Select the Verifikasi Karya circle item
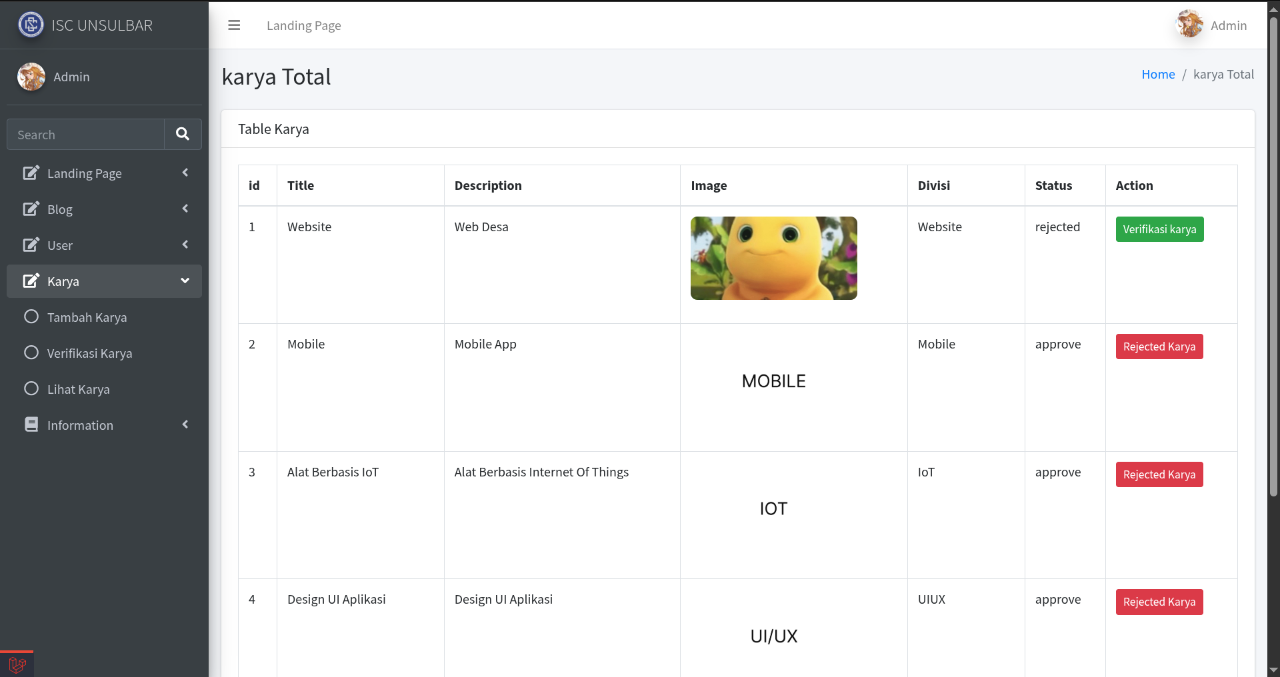Viewport: 1280px width, 677px height. 31,353
